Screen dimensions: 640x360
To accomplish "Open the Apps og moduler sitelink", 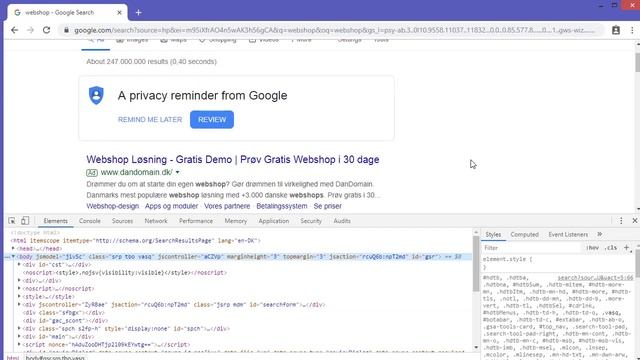I will pos(171,206).
